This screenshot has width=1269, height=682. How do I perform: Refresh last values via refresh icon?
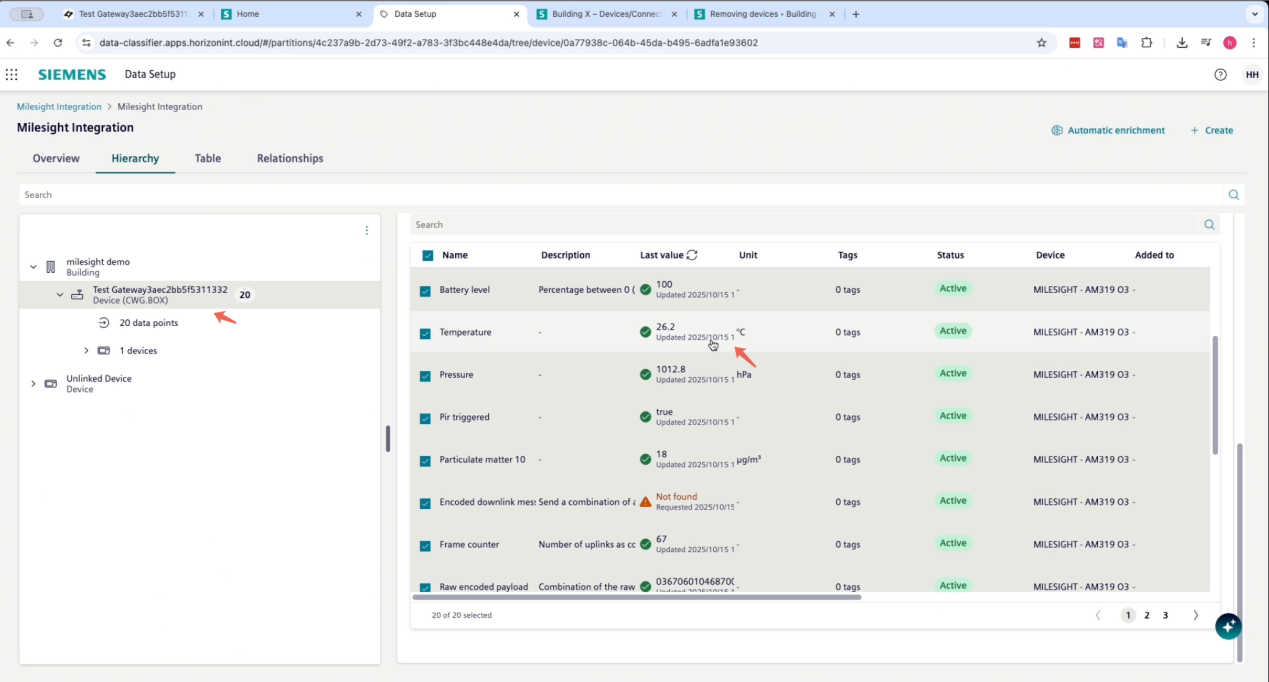[x=692, y=255]
